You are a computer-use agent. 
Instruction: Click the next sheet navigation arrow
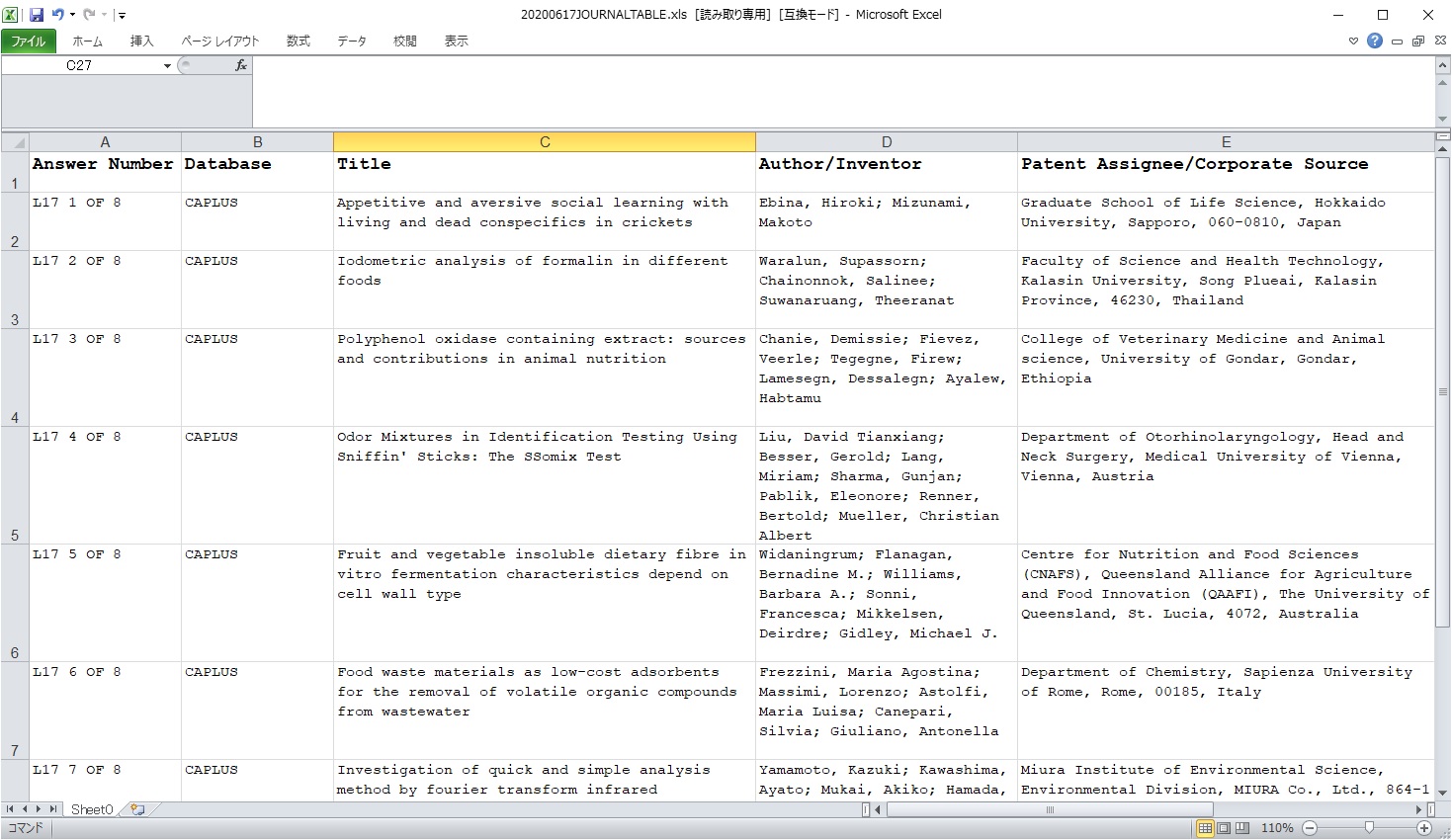click(x=40, y=809)
